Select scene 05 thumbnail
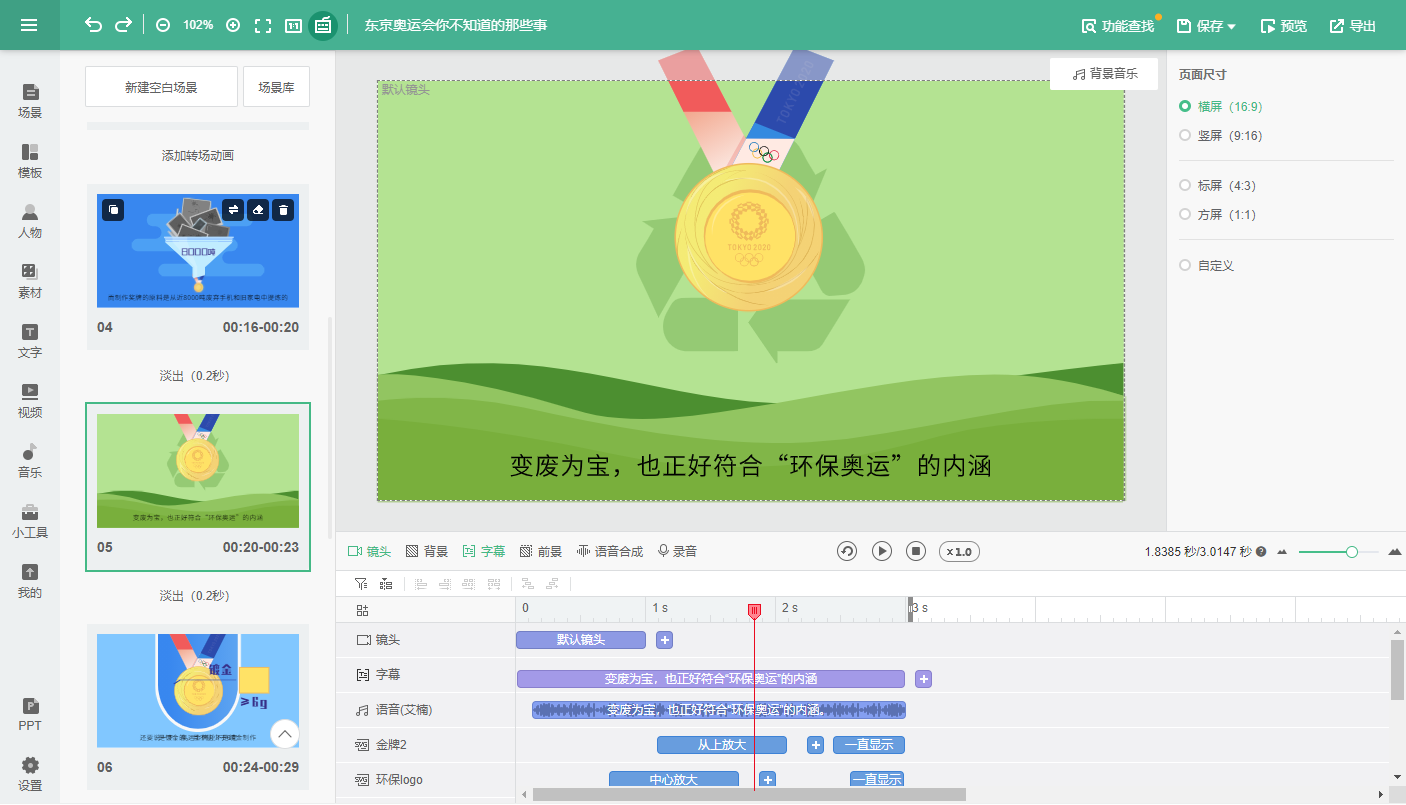 [x=198, y=471]
